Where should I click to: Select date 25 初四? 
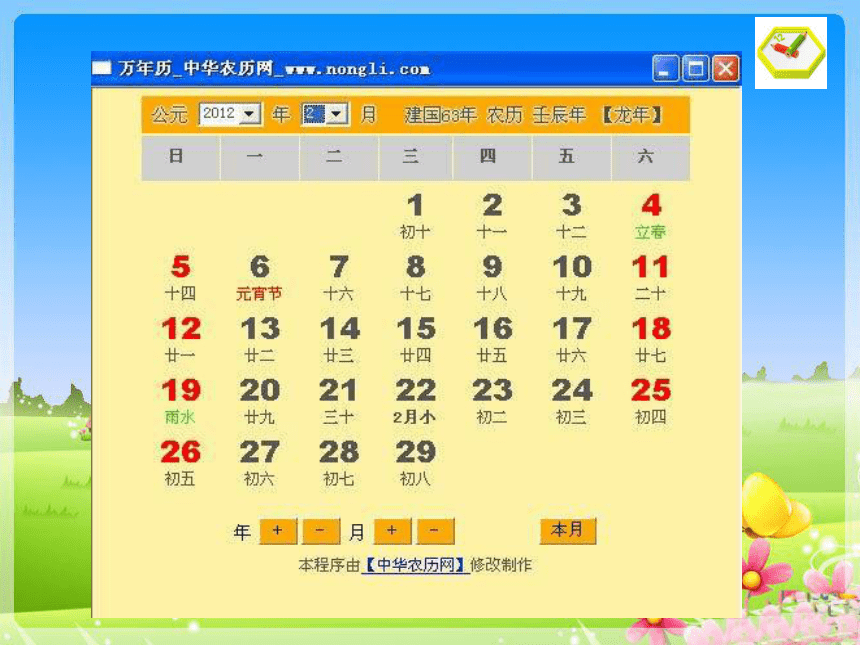(x=651, y=401)
